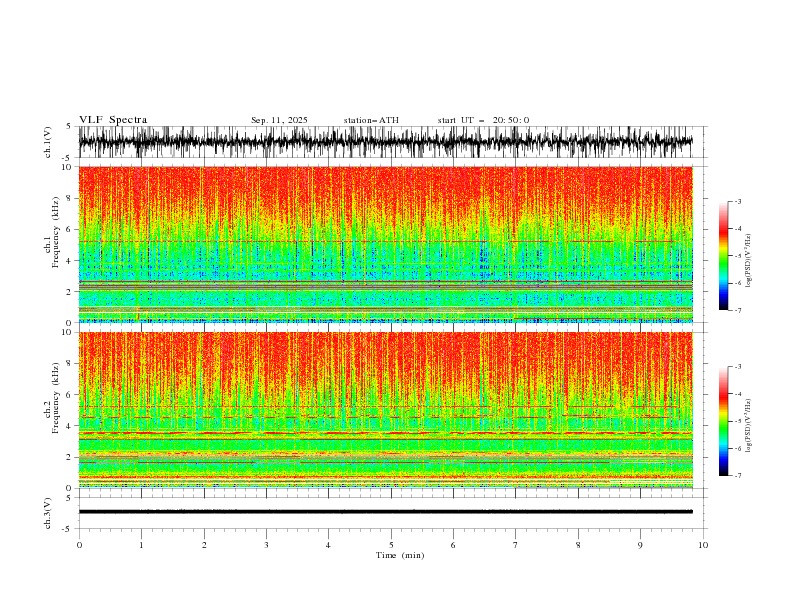The image size is (792, 612).
Task: Click the '-3' tick on upper colorbar
Action: click(737, 201)
